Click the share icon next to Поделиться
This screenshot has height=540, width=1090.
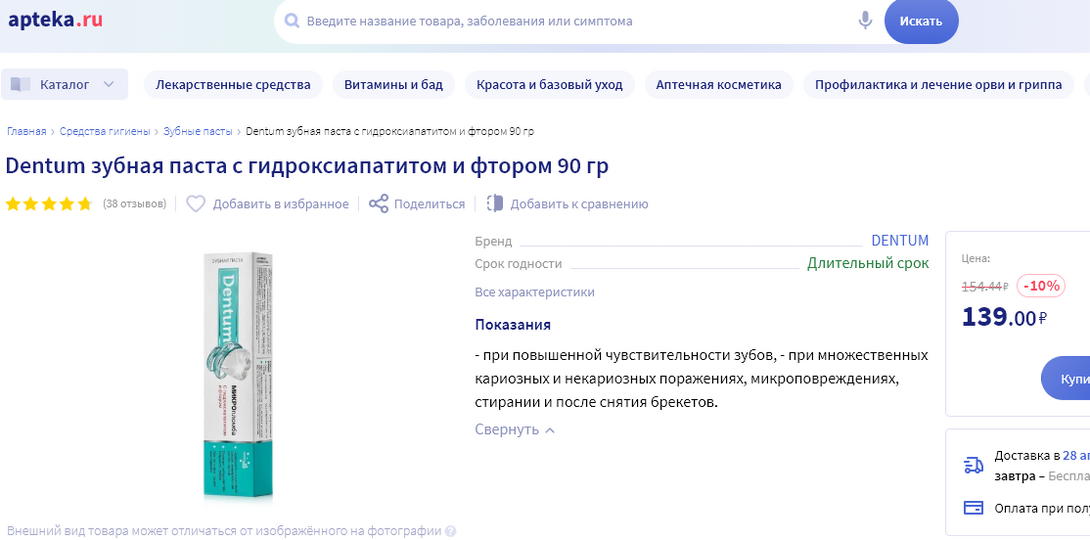pos(378,204)
